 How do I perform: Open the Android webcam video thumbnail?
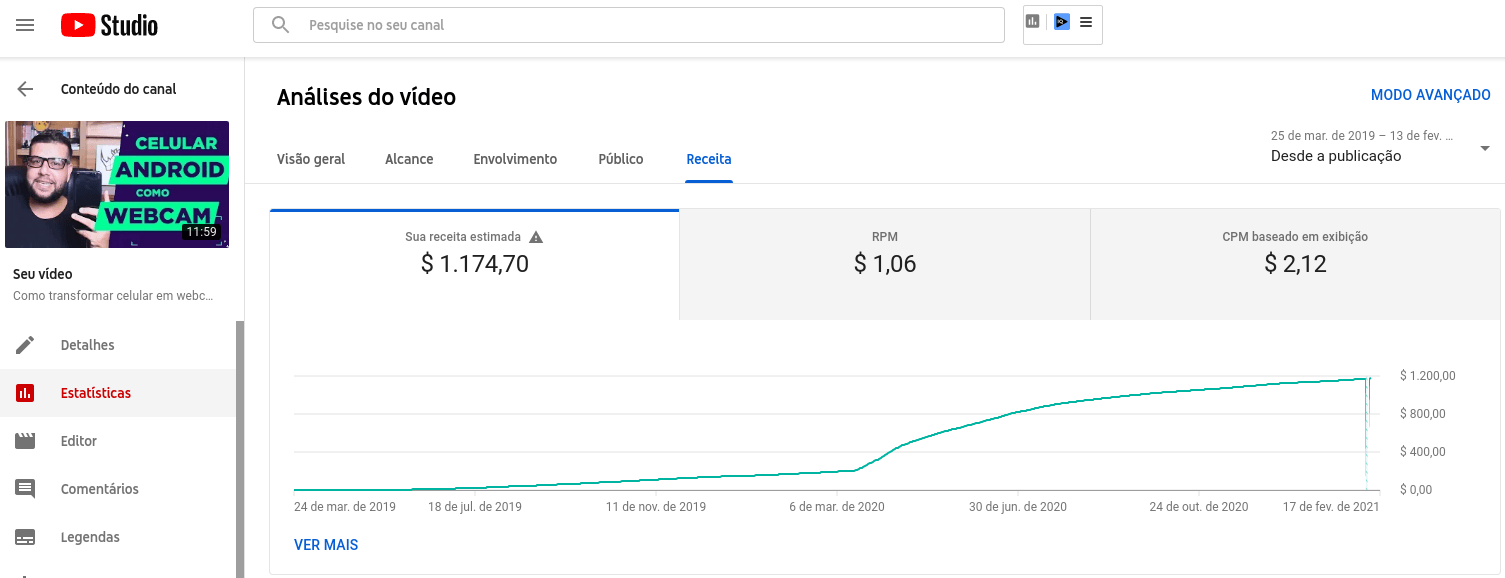coord(117,184)
